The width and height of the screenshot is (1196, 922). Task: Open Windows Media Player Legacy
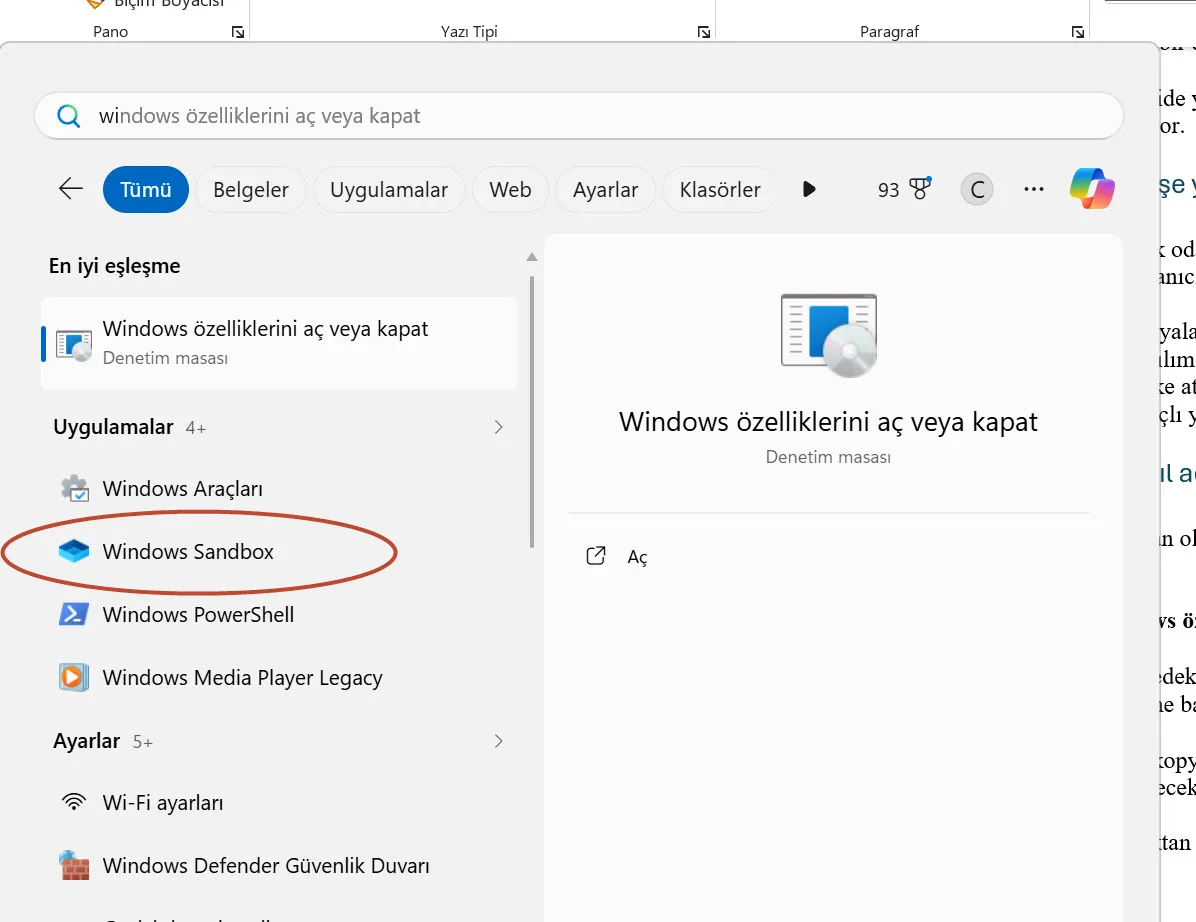tap(241, 677)
